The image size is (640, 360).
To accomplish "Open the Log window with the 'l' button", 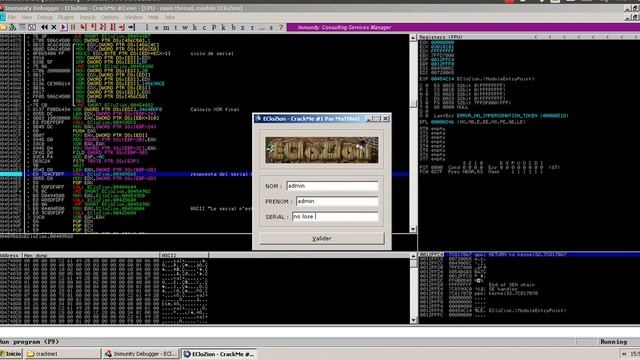I will [x=147, y=27].
